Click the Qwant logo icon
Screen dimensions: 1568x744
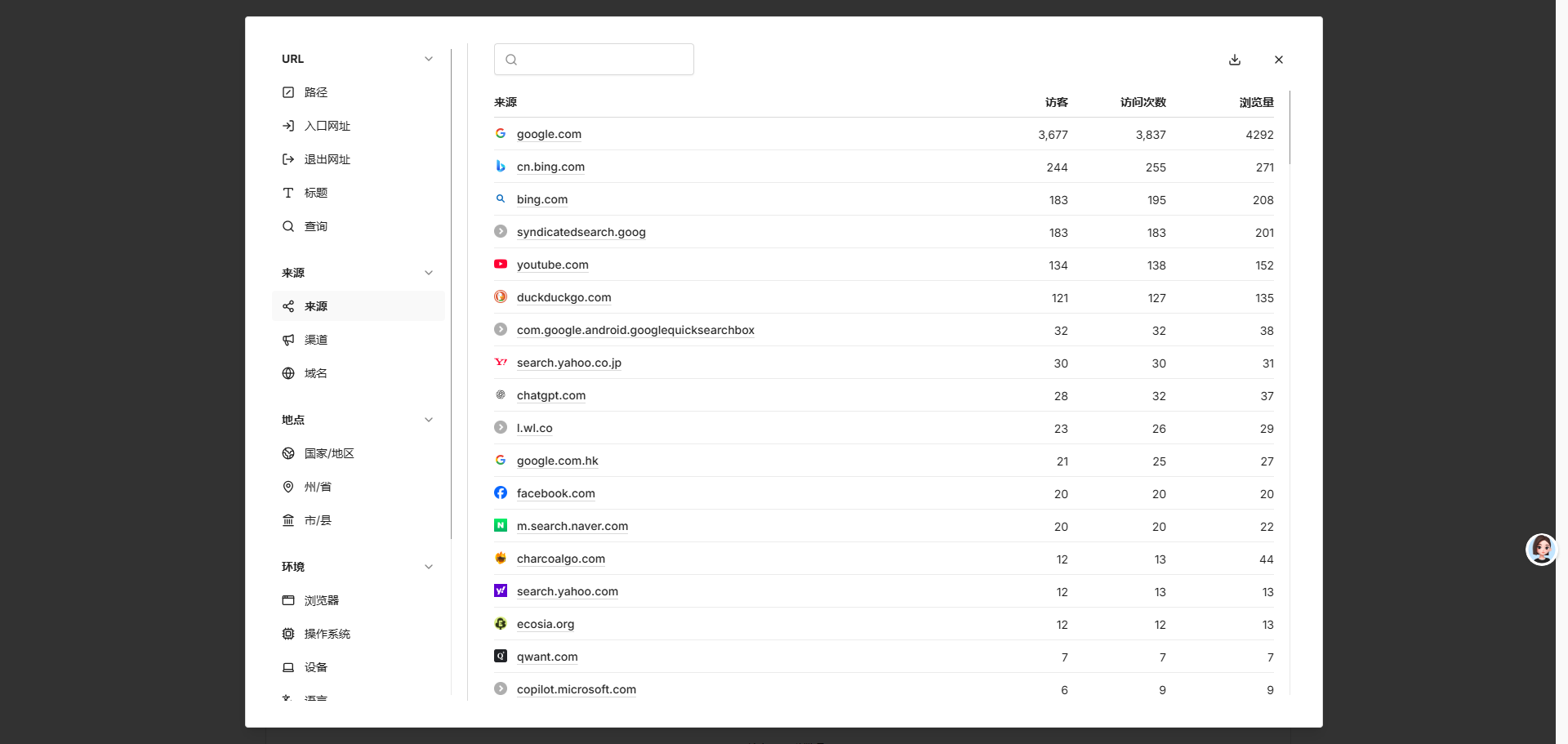coord(501,656)
